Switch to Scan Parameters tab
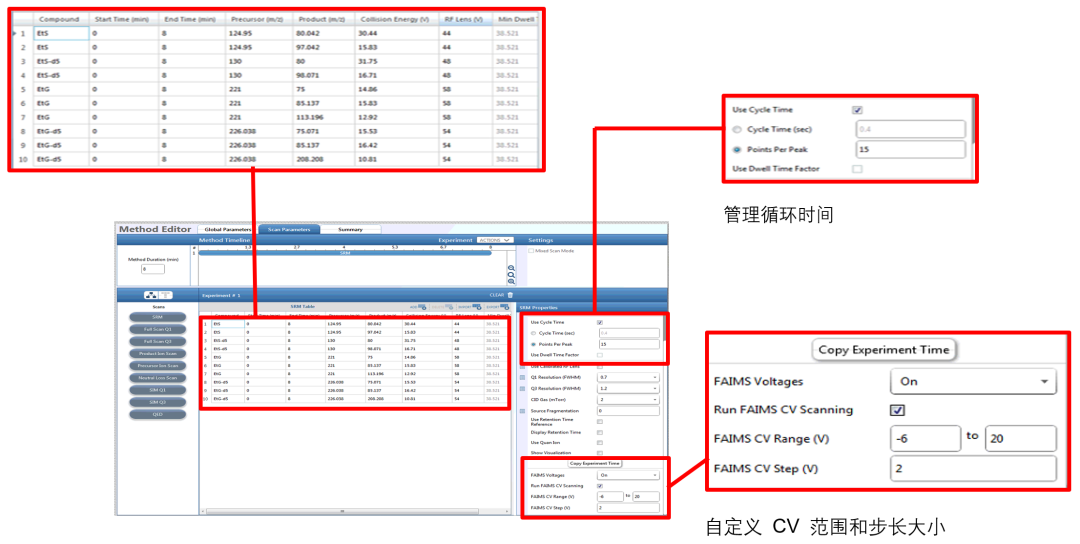Screen dimensions: 1080x544 click(289, 229)
